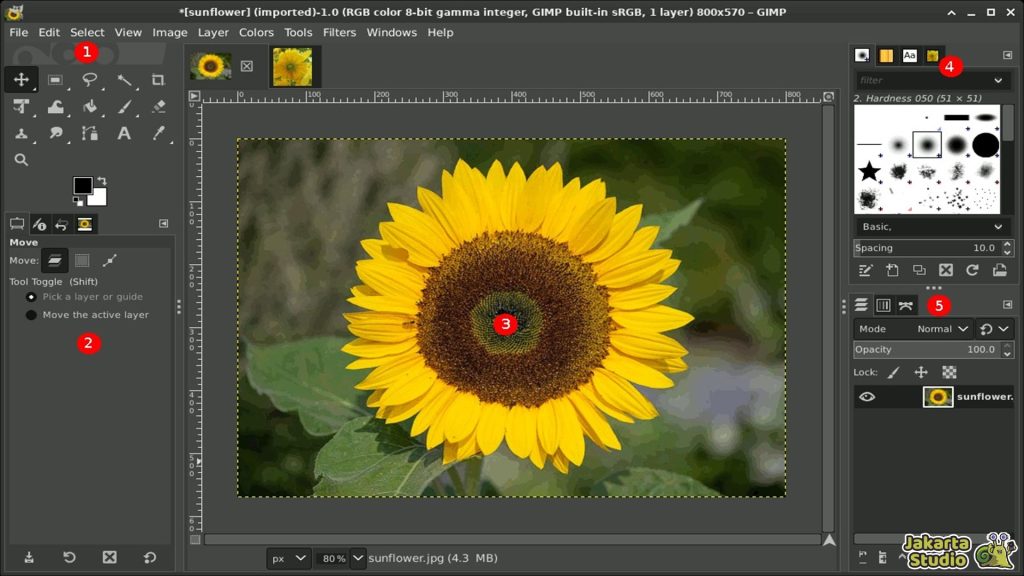Screen dimensions: 1024x576
Task: Toggle visibility of the sunflower layer
Action: click(867, 397)
